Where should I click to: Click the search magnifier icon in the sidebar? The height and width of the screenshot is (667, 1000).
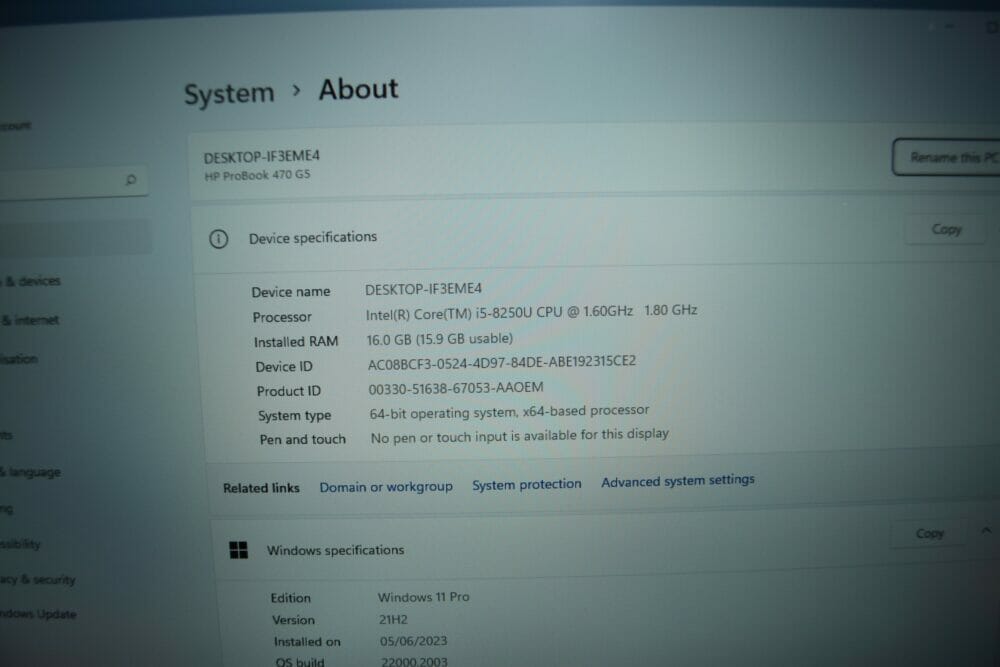131,180
